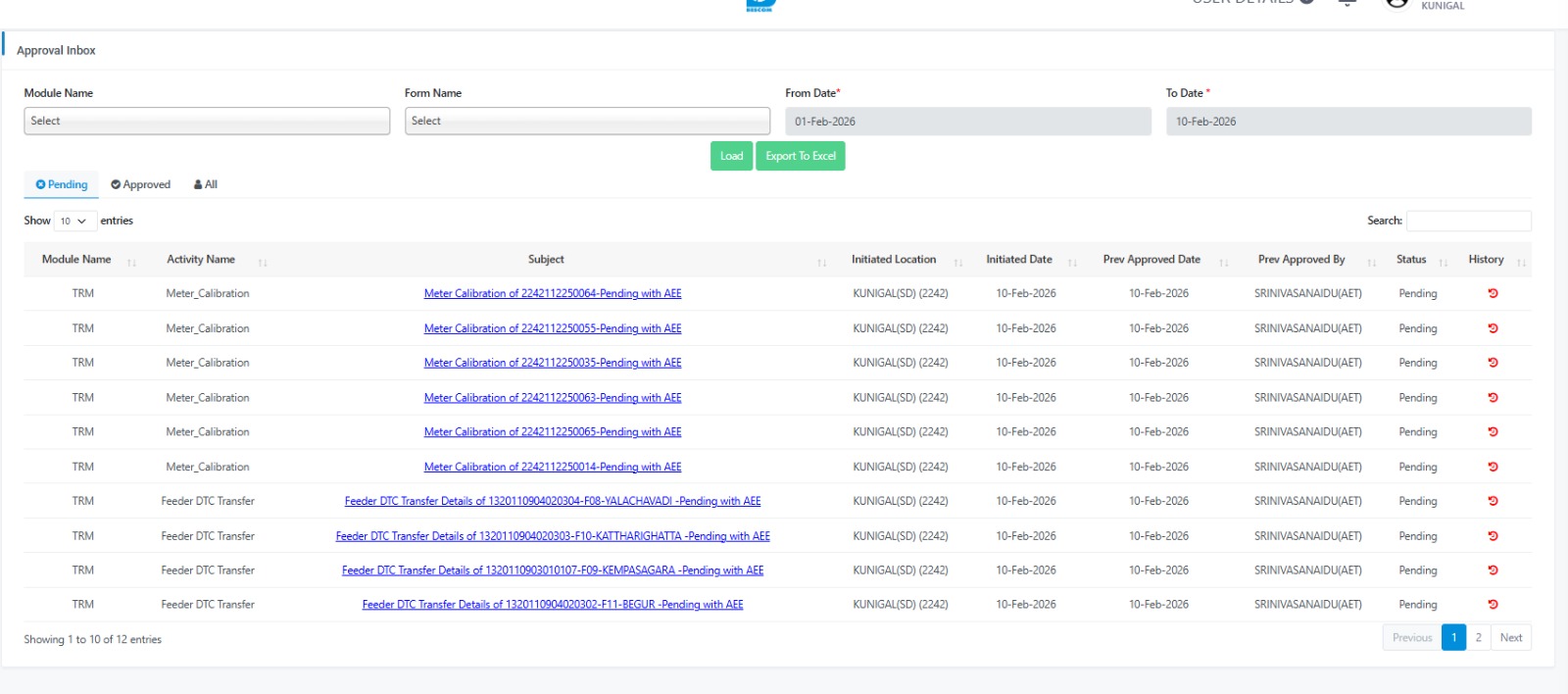Image resolution: width=1568 pixels, height=694 pixels.
Task: Click Export To Excel button
Action: point(800,156)
